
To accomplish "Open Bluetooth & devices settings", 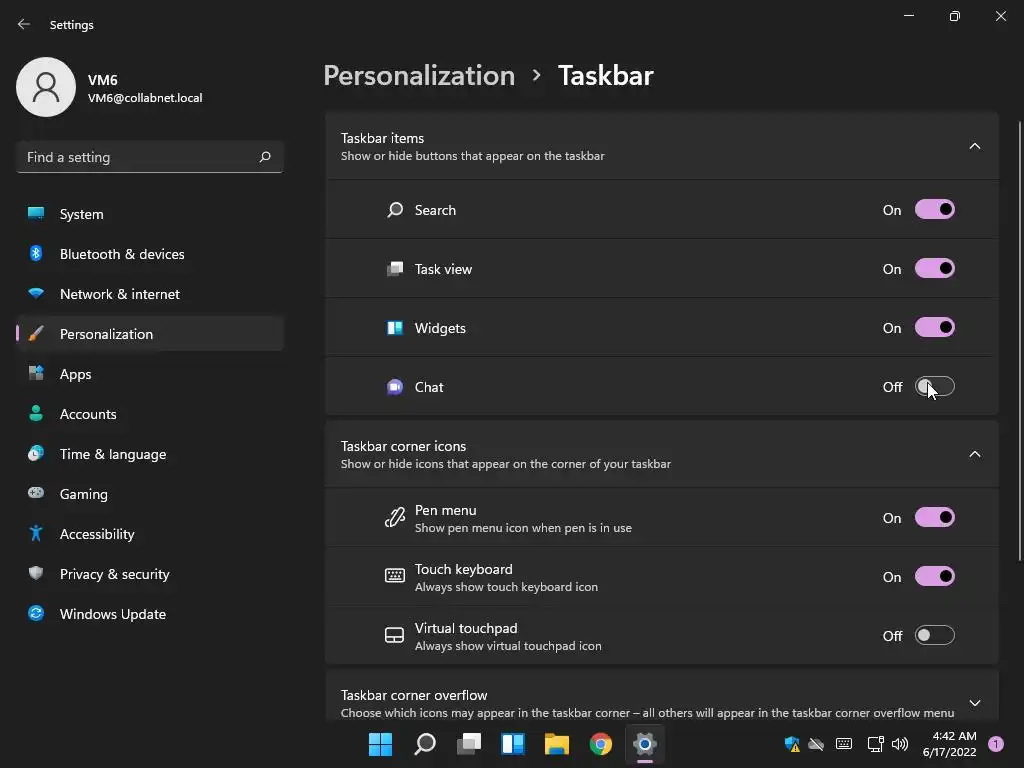I will pyautogui.click(x=150, y=254).
